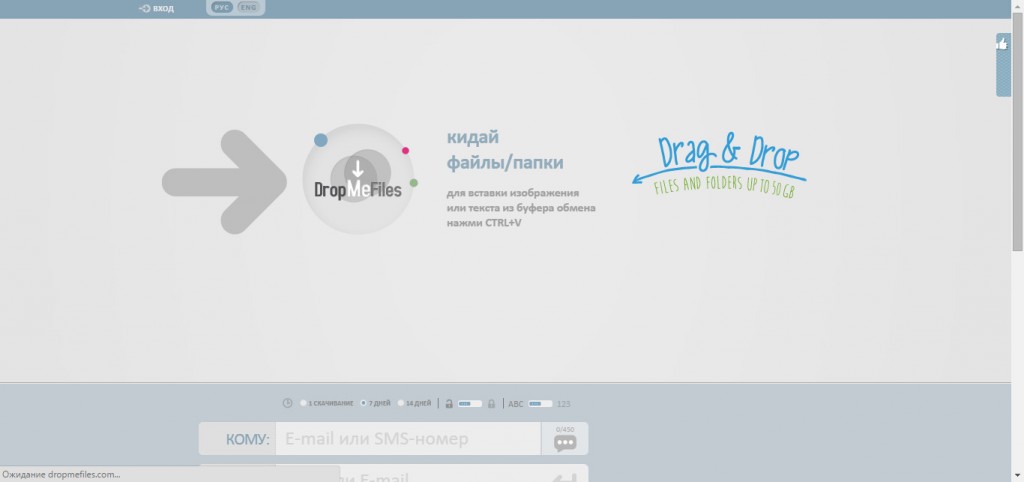This screenshot has height=482, width=1024.
Task: Select 7 дней storage option
Action: pos(376,403)
